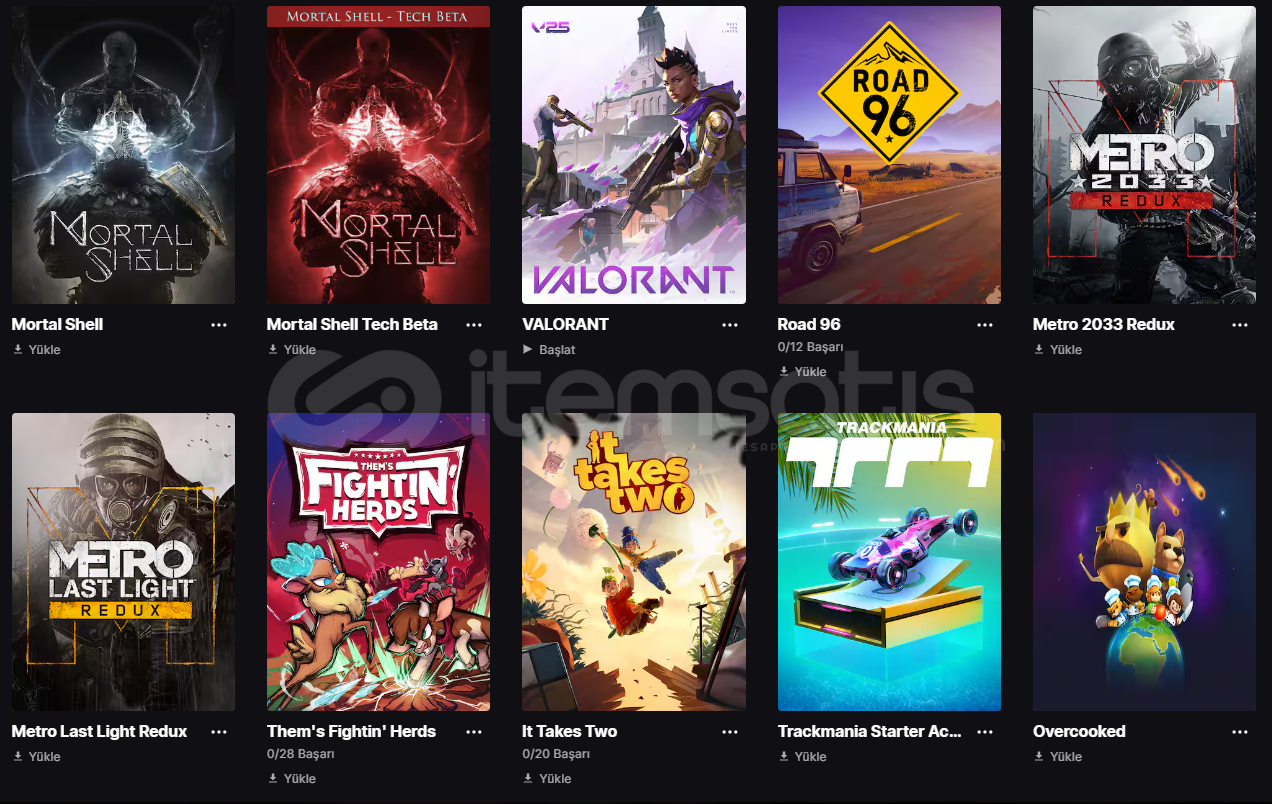The width and height of the screenshot is (1272, 804).
Task: Select the Trackmania cover thumbnail
Action: coord(889,562)
